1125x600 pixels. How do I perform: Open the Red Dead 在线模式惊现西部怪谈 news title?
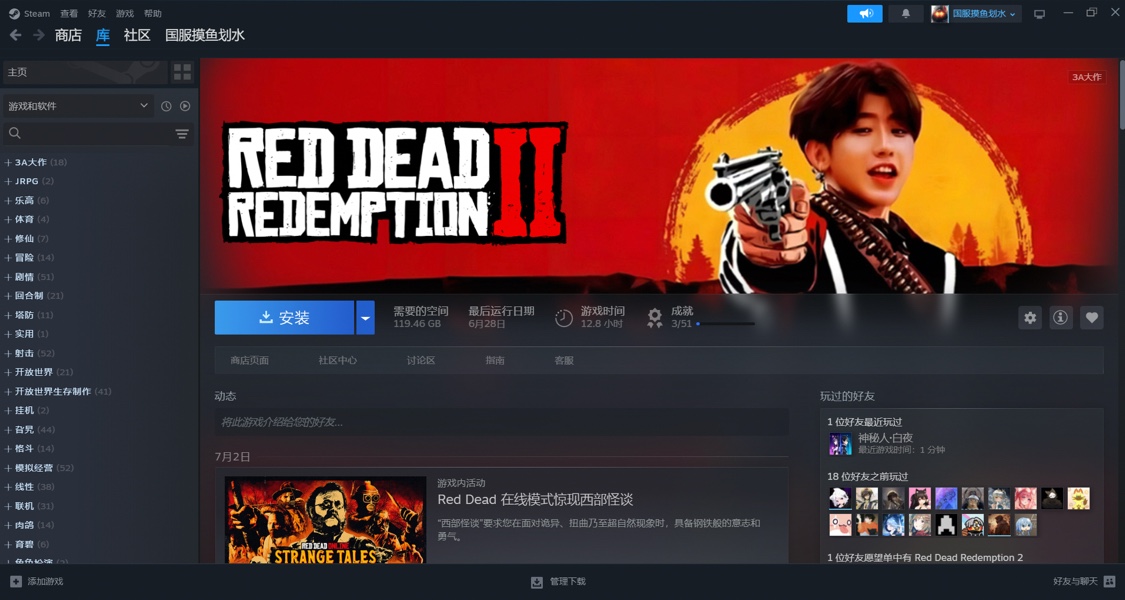coord(535,500)
